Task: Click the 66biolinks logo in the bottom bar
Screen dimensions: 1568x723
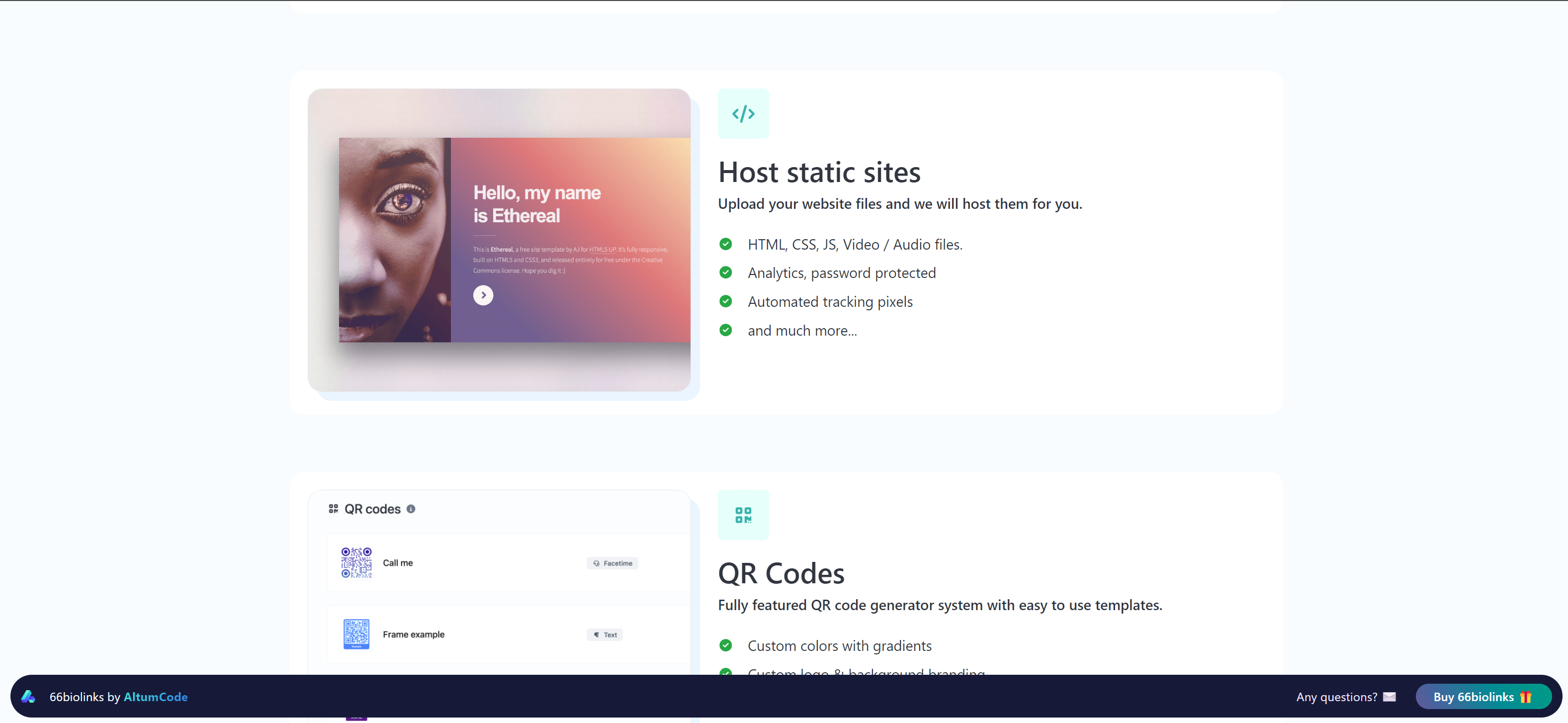Action: tap(29, 697)
